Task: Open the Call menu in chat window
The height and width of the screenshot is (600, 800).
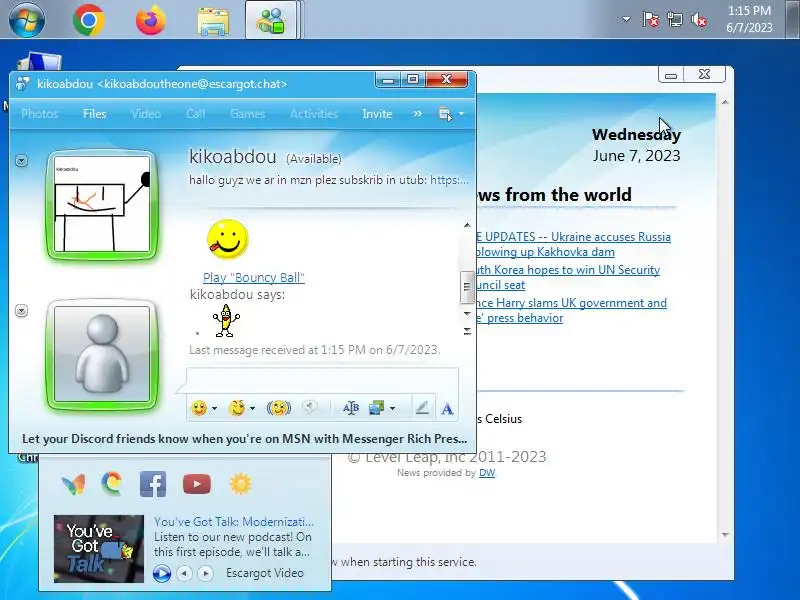Action: click(x=195, y=114)
